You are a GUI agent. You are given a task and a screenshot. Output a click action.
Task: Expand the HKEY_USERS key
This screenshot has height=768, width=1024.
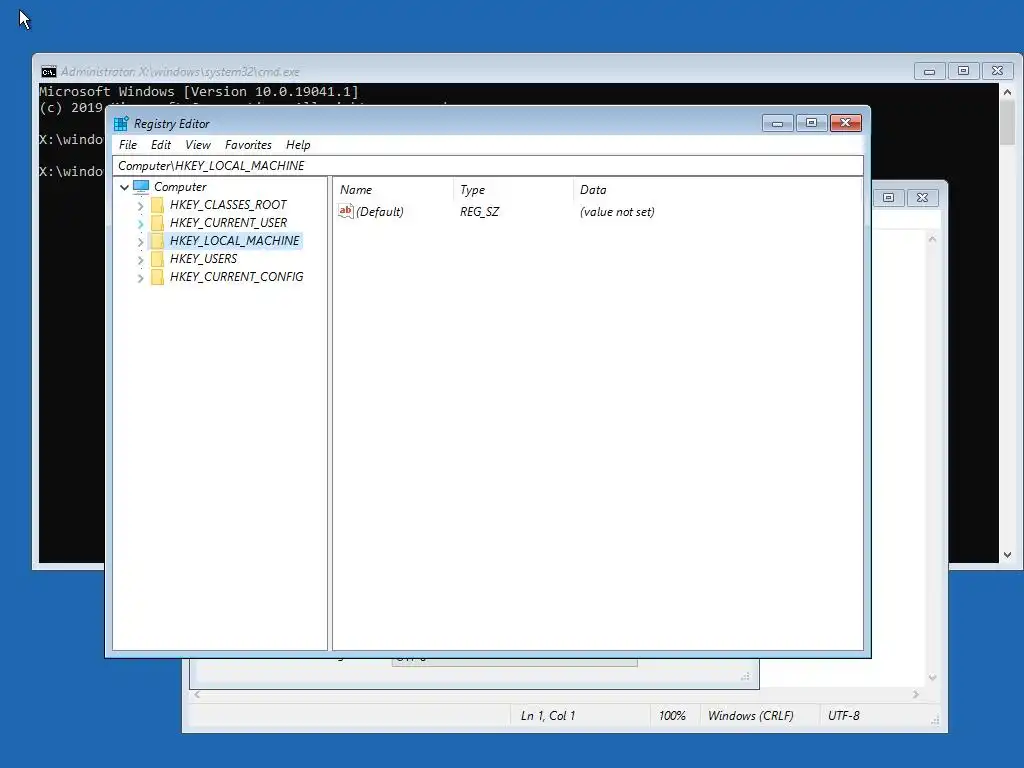point(140,260)
